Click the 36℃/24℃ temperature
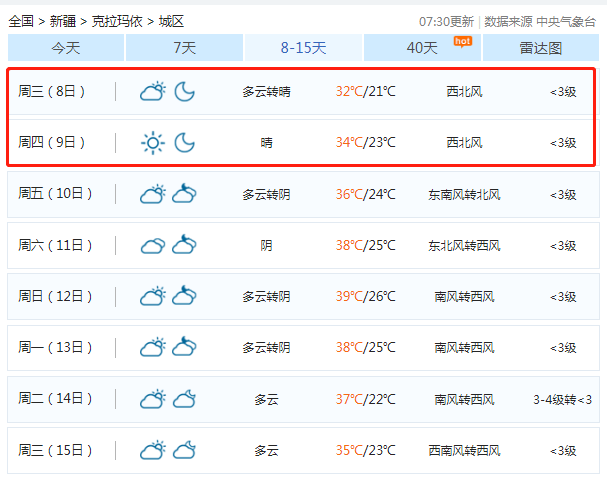Viewport: 607px width, 477px height. pyautogui.click(x=365, y=194)
